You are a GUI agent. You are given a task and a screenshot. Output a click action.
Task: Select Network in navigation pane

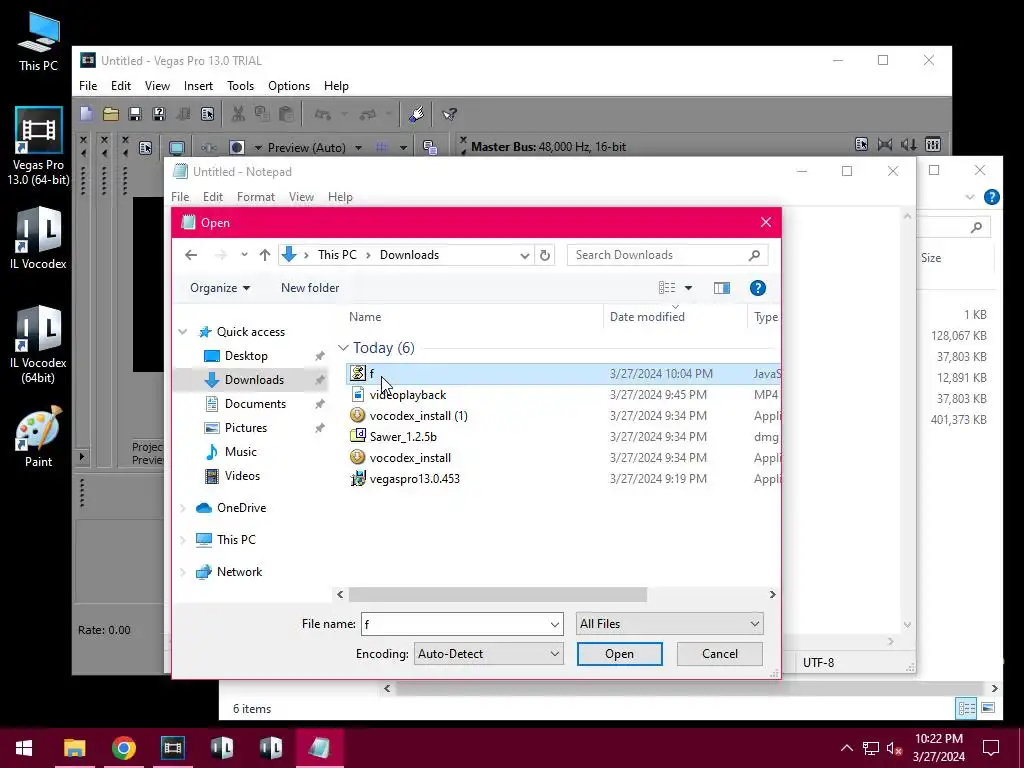point(240,572)
